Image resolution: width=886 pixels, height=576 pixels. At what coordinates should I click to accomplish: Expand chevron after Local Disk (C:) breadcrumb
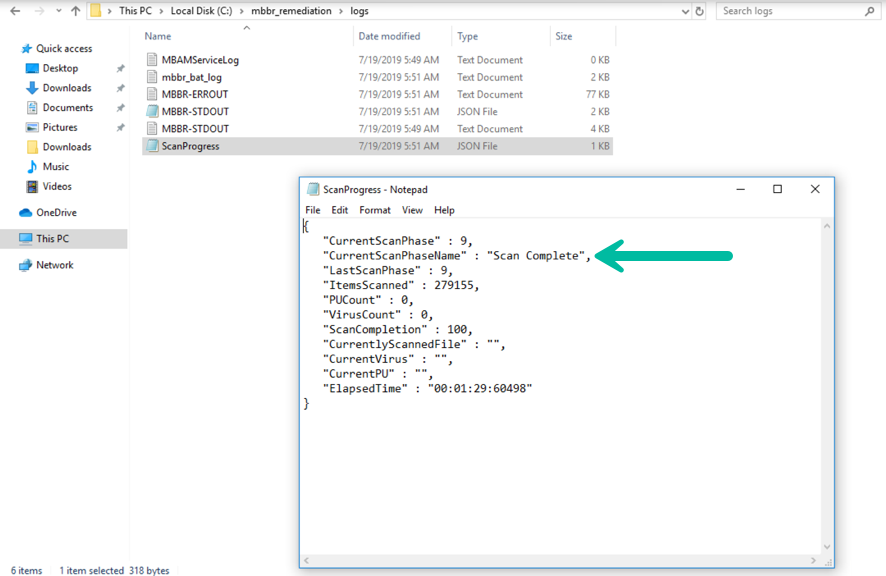(241, 11)
